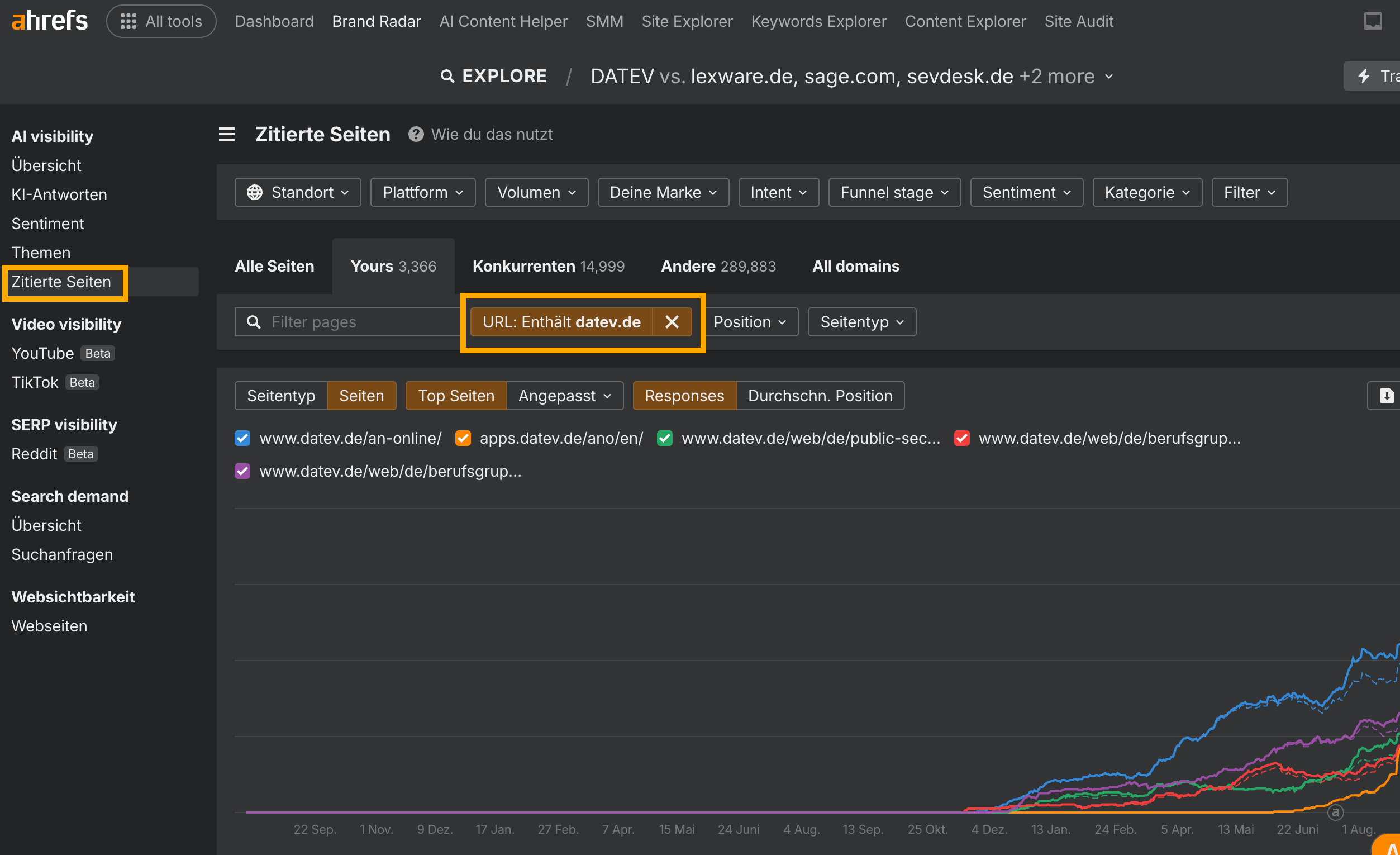Open the Sentiment filter dropdown
The image size is (1400, 855).
point(1027,193)
